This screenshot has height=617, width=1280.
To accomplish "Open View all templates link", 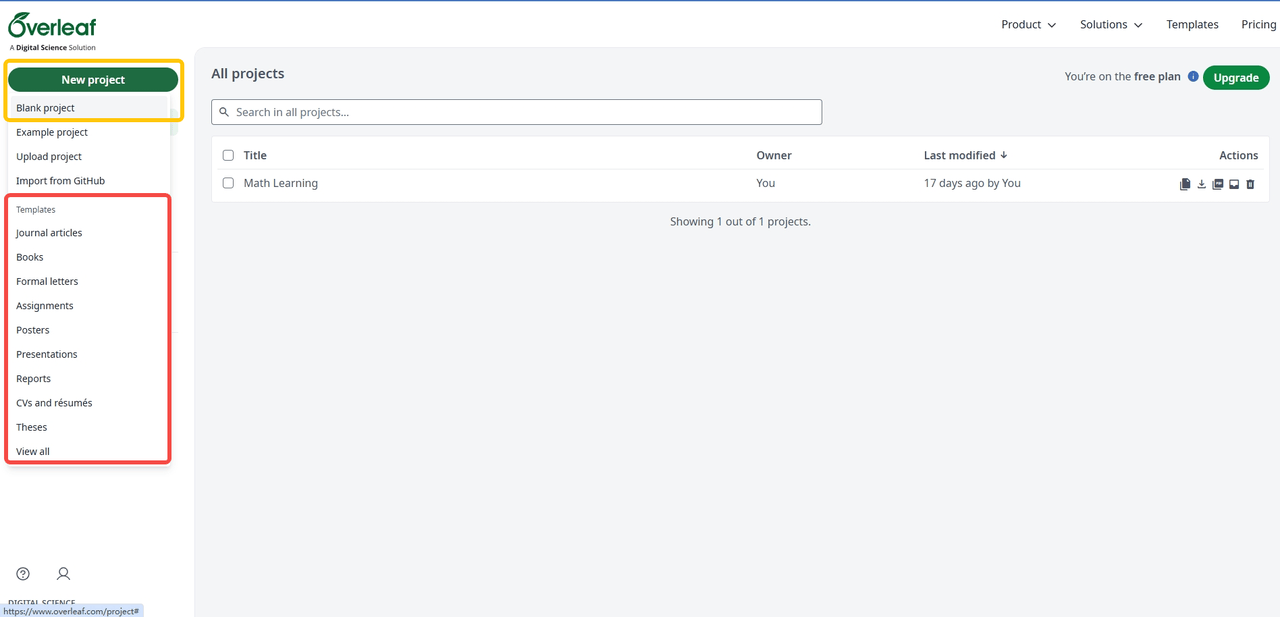I will (x=32, y=451).
